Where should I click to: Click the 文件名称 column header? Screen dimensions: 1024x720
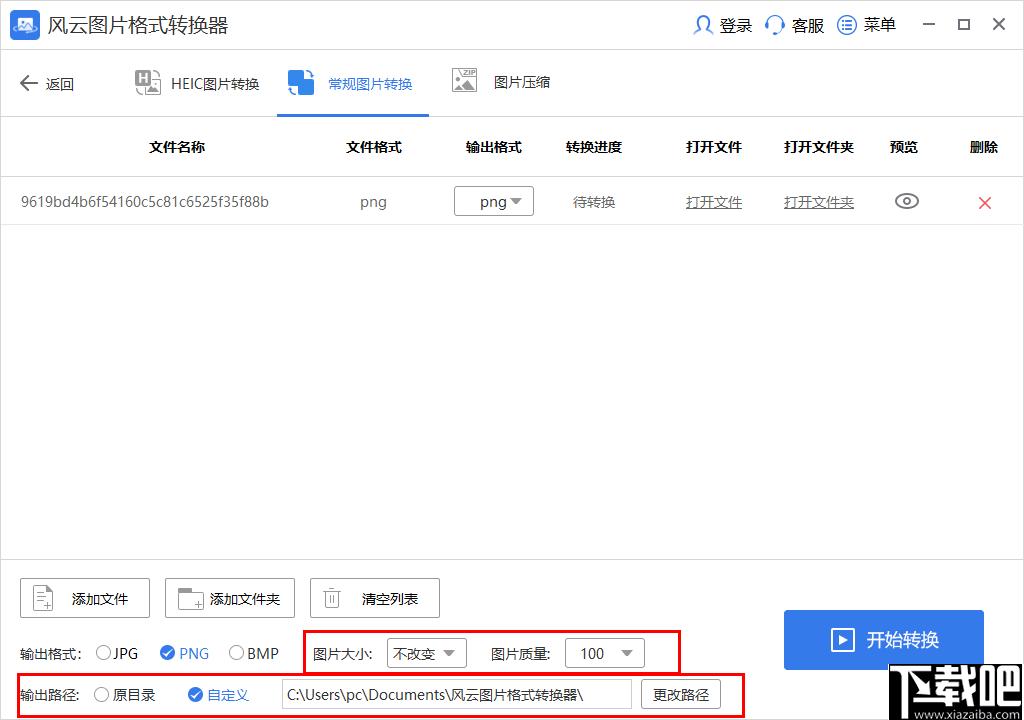[177, 147]
